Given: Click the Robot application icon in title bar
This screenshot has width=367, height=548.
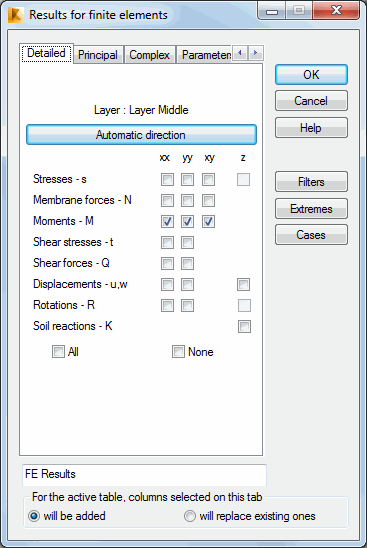Looking at the screenshot, I should click(x=15, y=15).
